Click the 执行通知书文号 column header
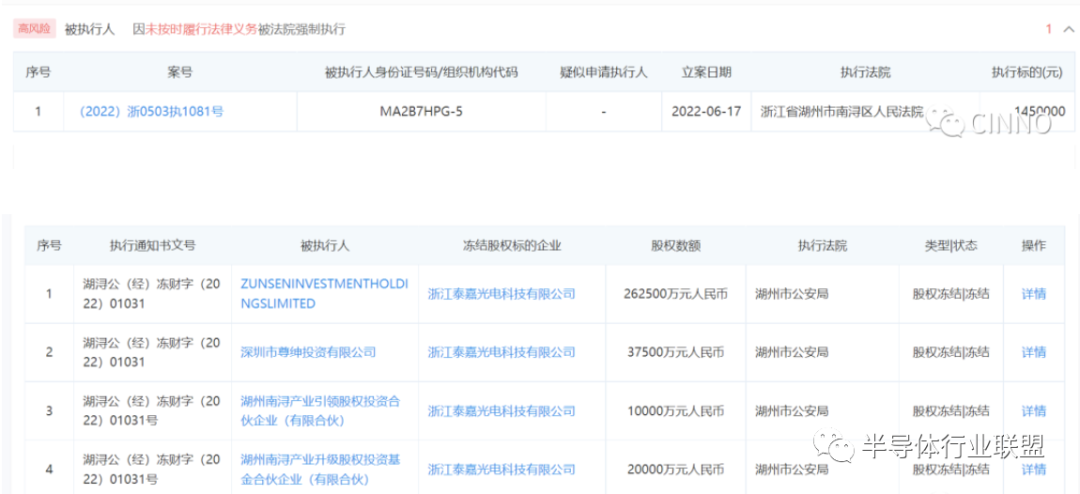This screenshot has width=1080, height=494. [x=152, y=245]
